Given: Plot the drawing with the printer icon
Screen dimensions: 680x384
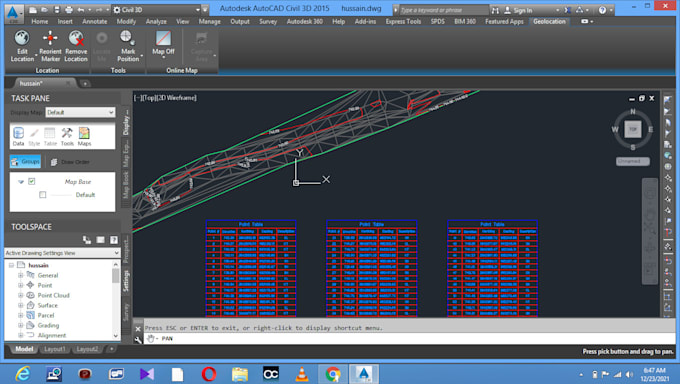Looking at the screenshot, I should (x=69, y=10).
